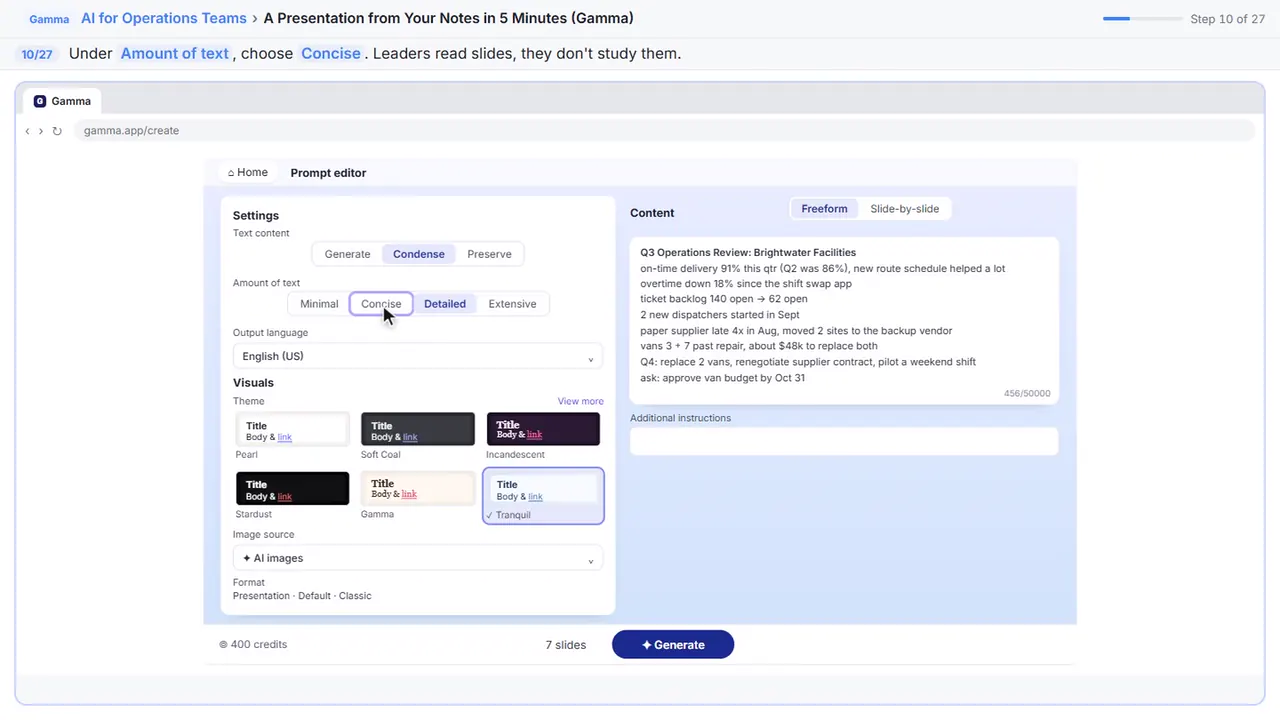The image size is (1280, 720).
Task: Click the browser back arrow
Action: 28,131
